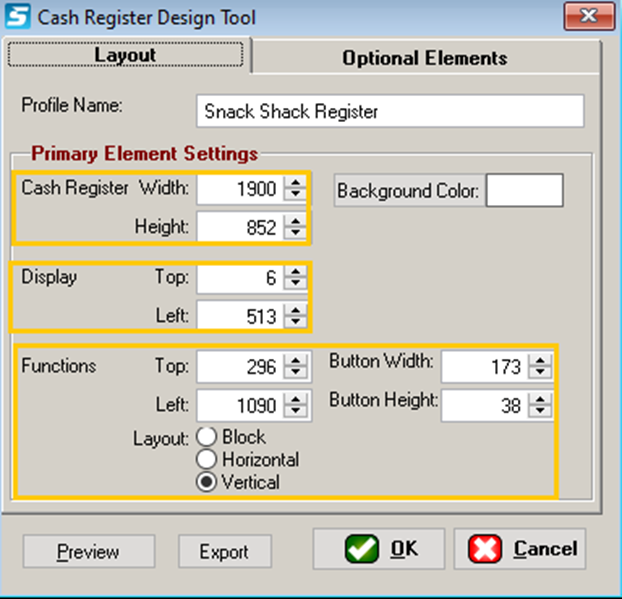Increase Functions Top value with up arrow
Image resolution: width=622 pixels, height=599 pixels.
(x=294, y=362)
